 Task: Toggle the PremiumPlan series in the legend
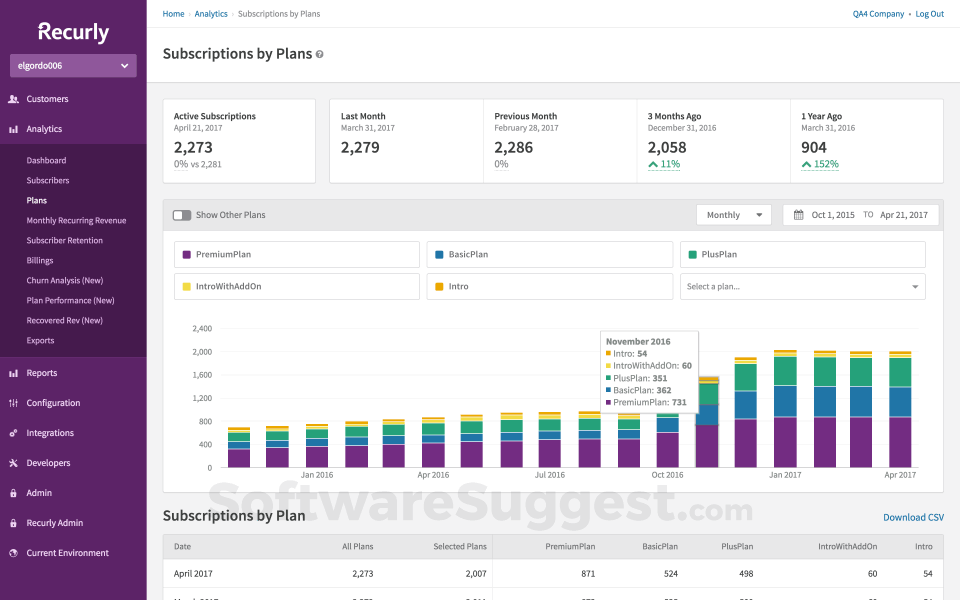click(296, 254)
